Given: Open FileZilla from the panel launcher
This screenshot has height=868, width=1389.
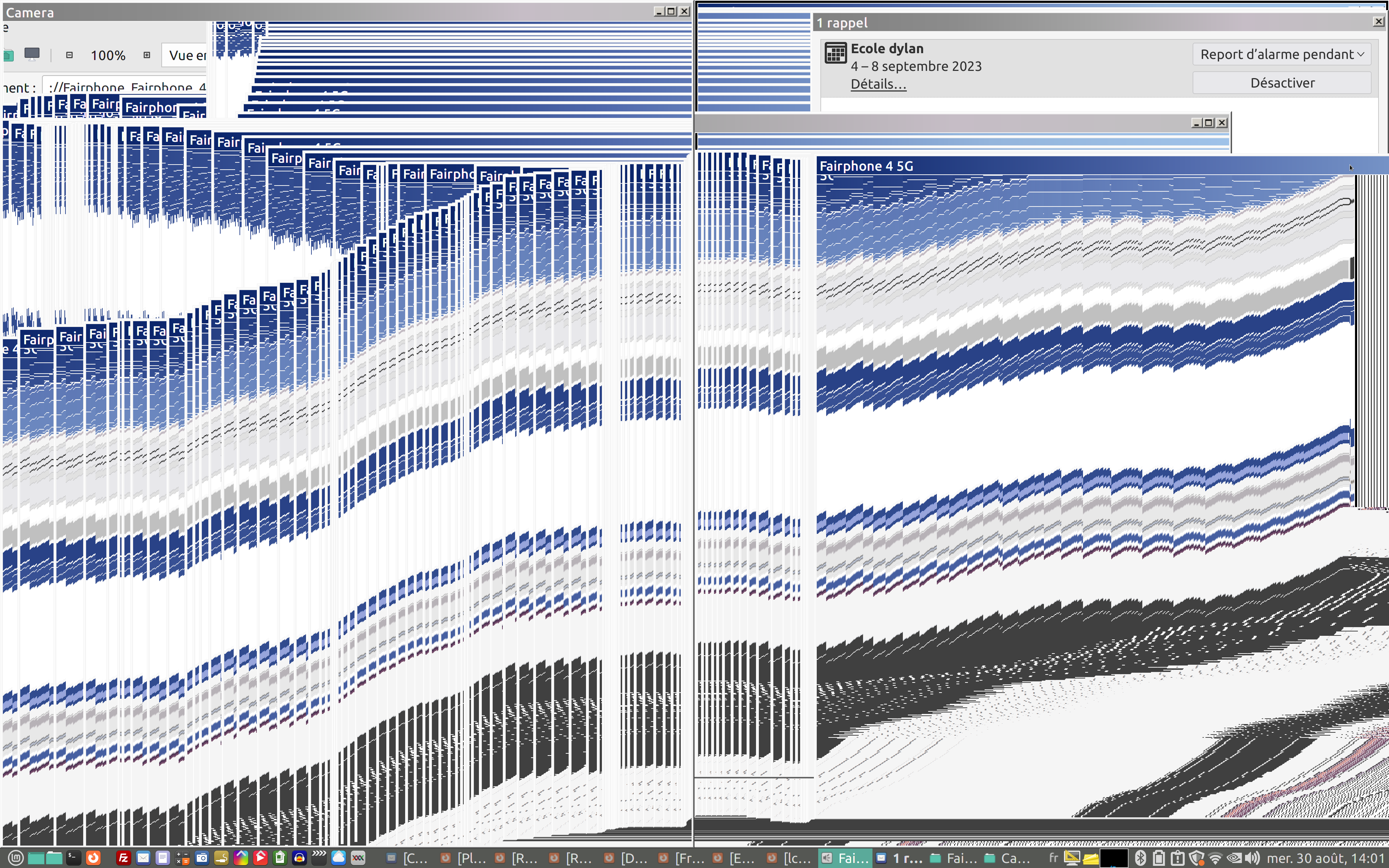Looking at the screenshot, I should tap(123, 858).
